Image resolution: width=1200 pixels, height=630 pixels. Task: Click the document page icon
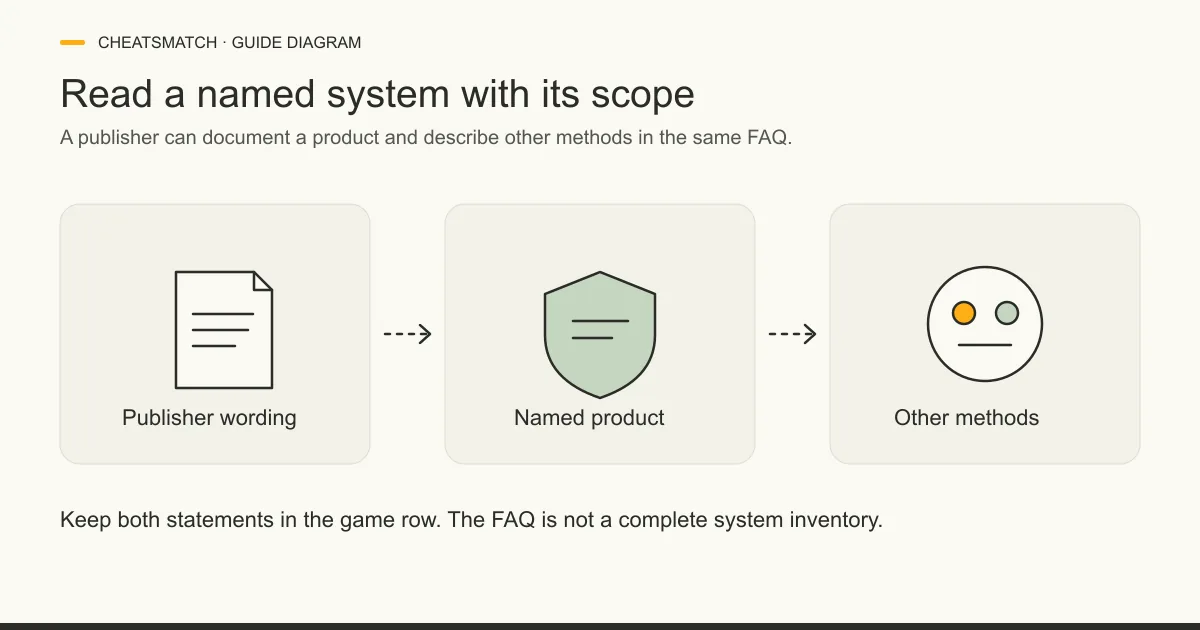coord(224,329)
